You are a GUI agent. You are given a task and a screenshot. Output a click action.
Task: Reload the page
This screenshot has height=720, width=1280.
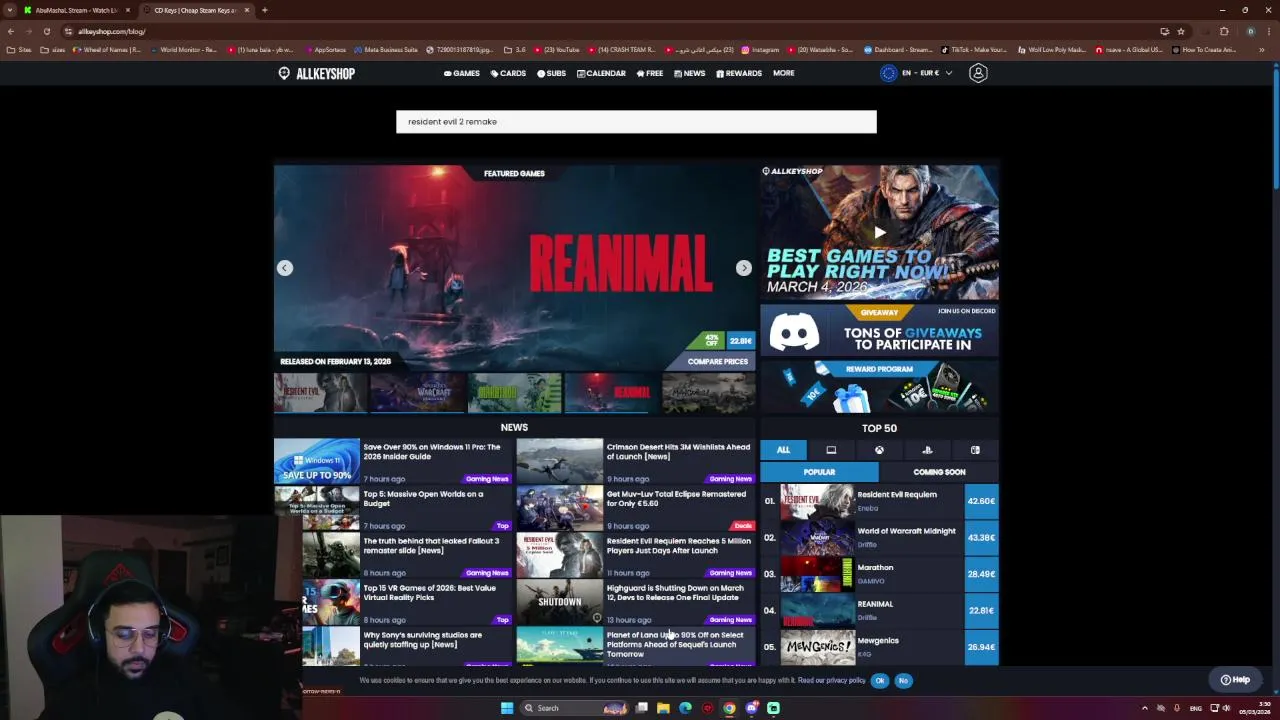(46, 31)
